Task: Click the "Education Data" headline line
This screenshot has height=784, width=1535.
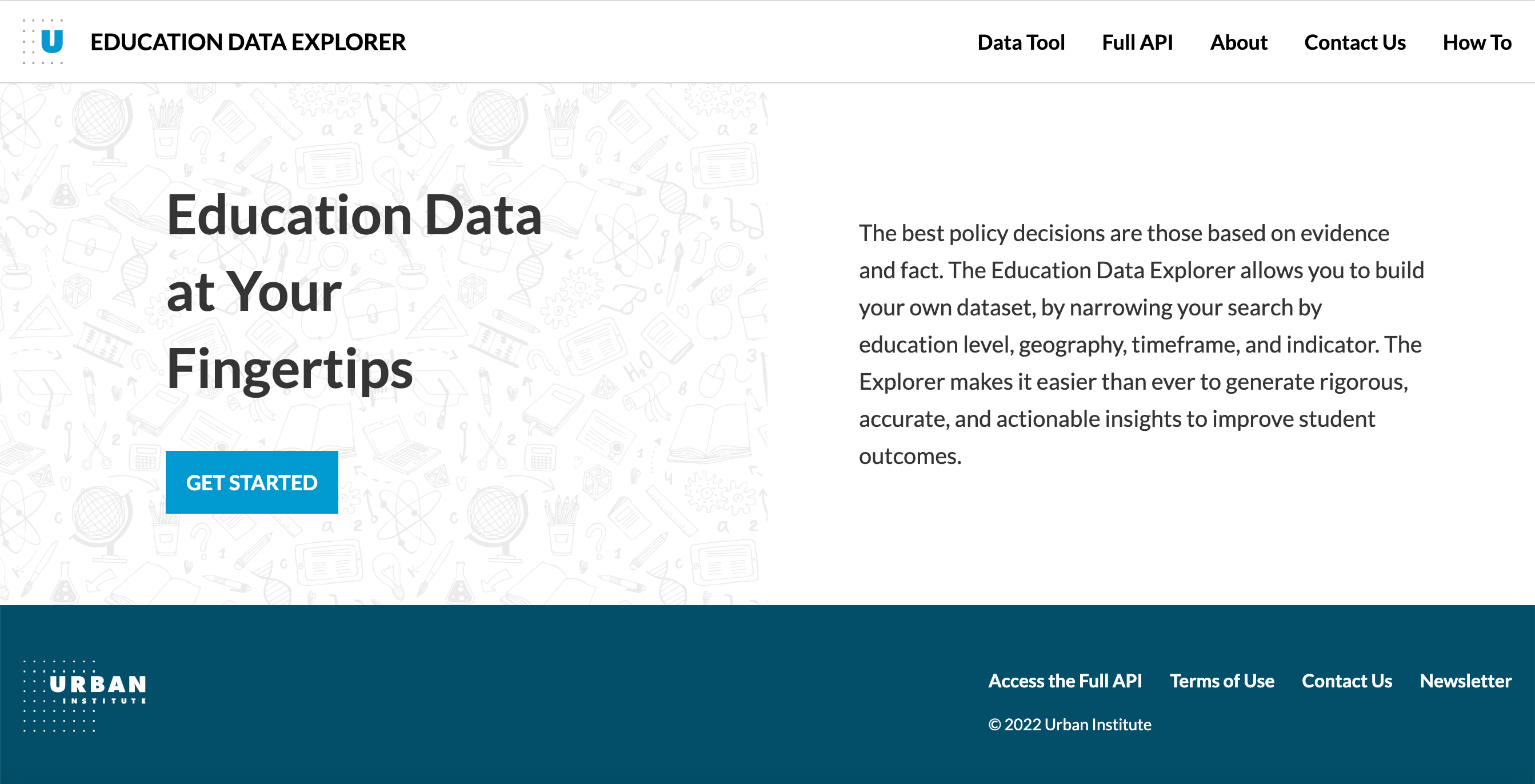Action: point(354,215)
